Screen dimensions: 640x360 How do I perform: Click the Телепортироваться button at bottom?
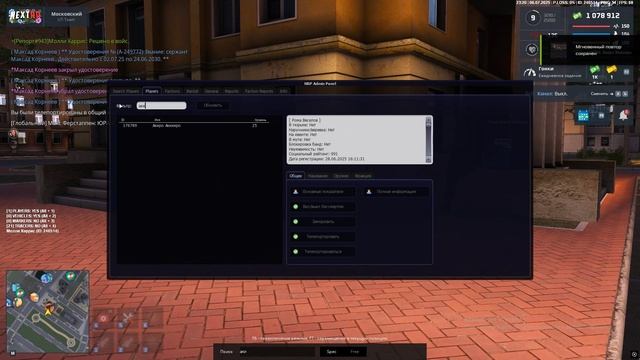click(x=322, y=252)
